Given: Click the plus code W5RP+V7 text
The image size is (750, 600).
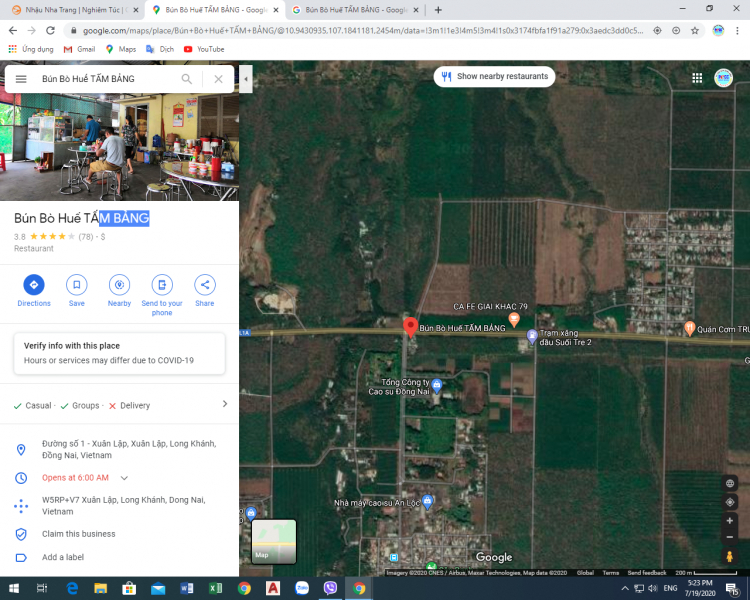Looking at the screenshot, I should click(123, 506).
